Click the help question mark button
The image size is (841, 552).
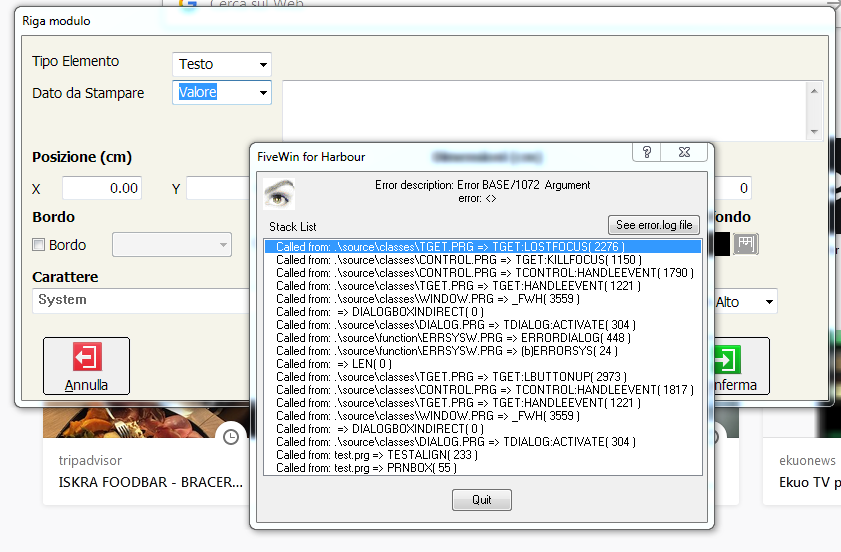[x=647, y=152]
